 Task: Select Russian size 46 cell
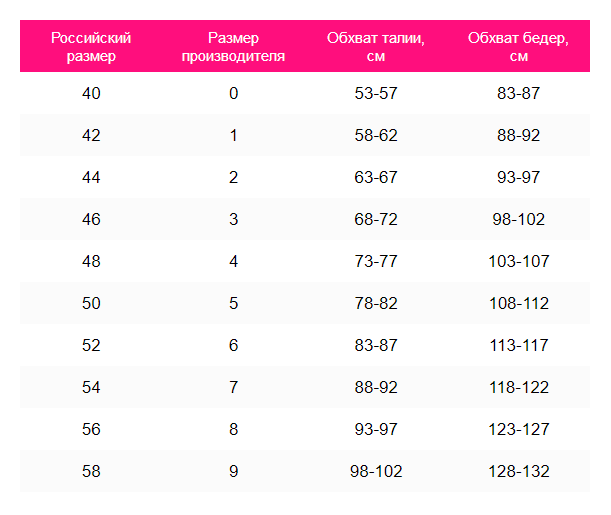pyautogui.click(x=91, y=219)
